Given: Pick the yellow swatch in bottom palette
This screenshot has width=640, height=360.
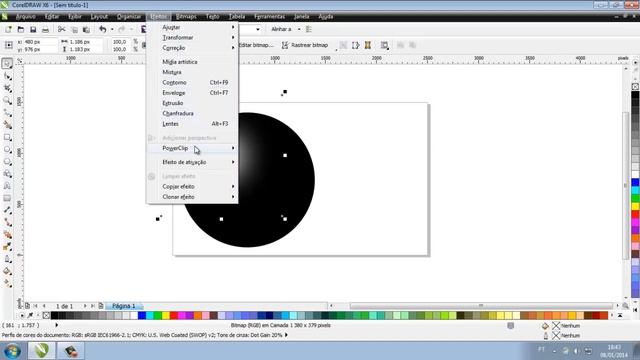Looking at the screenshot, I should click(x=166, y=316).
